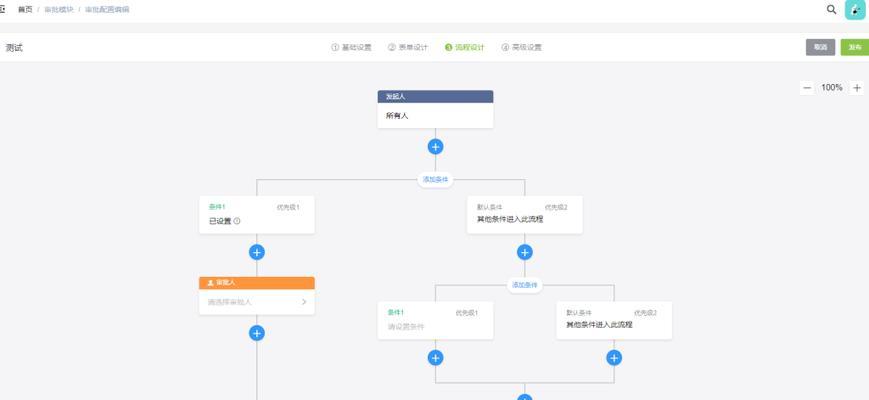Click the person icon in the 审批人 header
The image size is (869, 400).
(x=210, y=283)
